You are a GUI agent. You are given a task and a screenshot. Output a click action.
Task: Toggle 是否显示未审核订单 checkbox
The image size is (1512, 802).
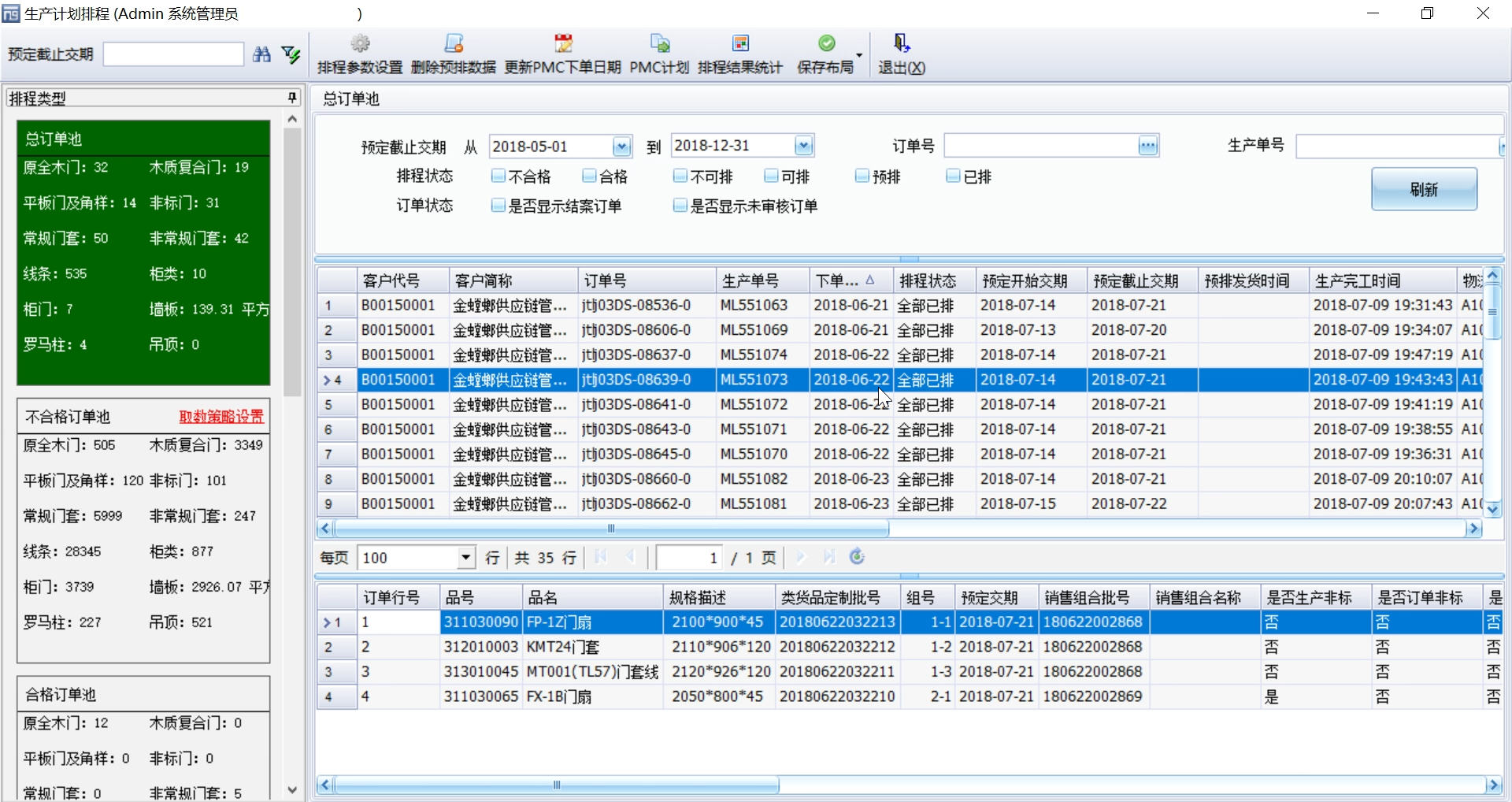point(680,206)
